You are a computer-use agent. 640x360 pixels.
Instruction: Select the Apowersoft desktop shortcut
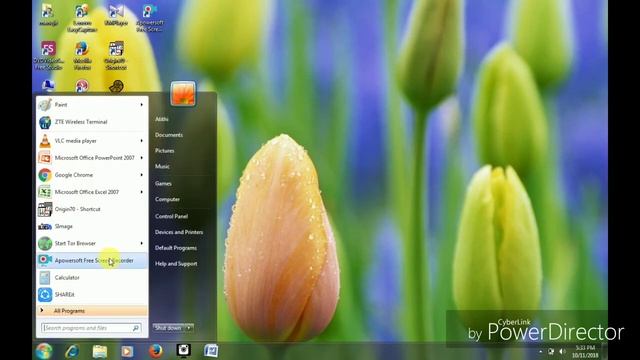[150, 18]
